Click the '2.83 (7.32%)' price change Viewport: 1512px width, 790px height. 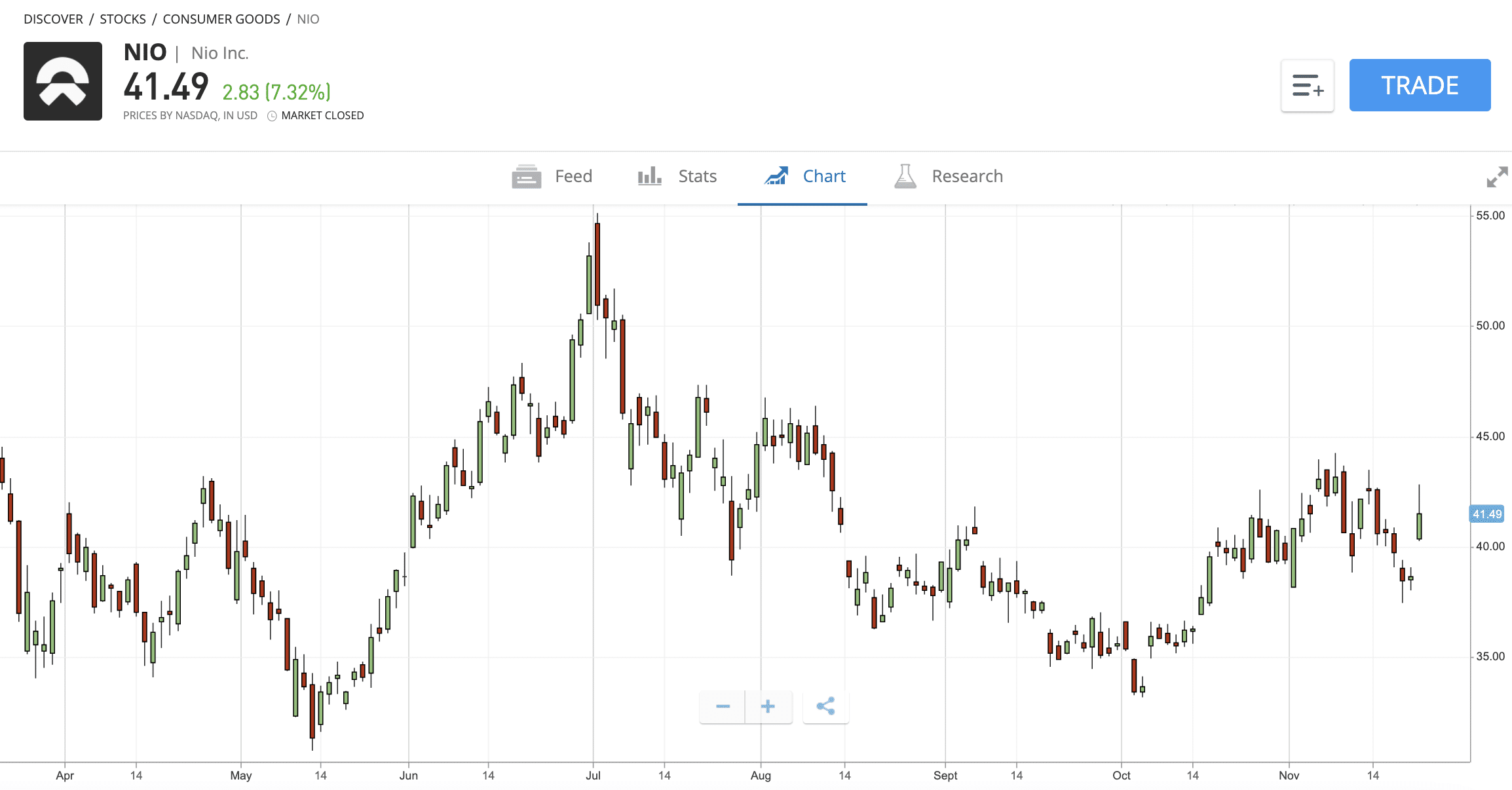pyautogui.click(x=276, y=92)
